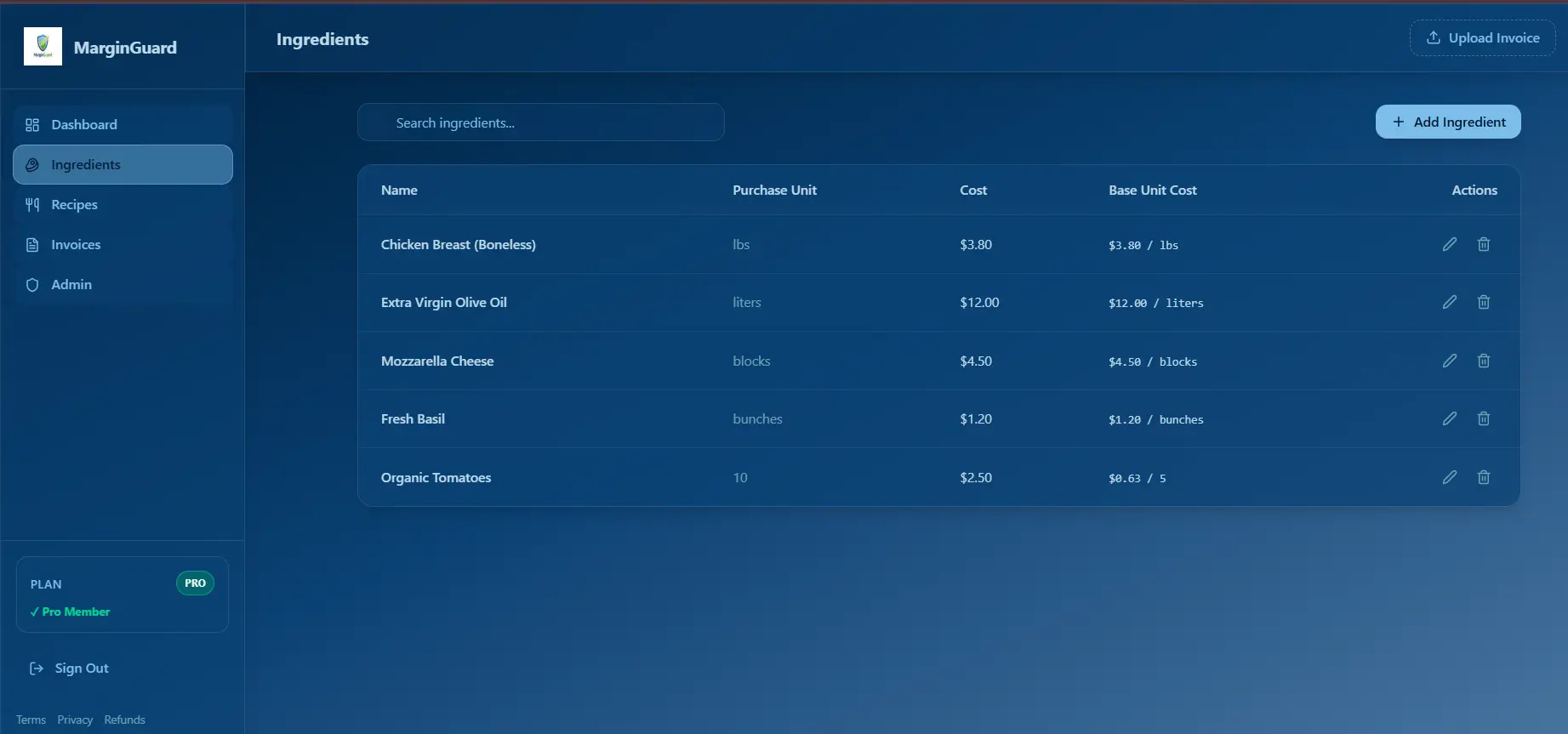Screen dimensions: 1568x734
Task: Edit Fresh Basil with the pencil icon
Action: click(1450, 418)
